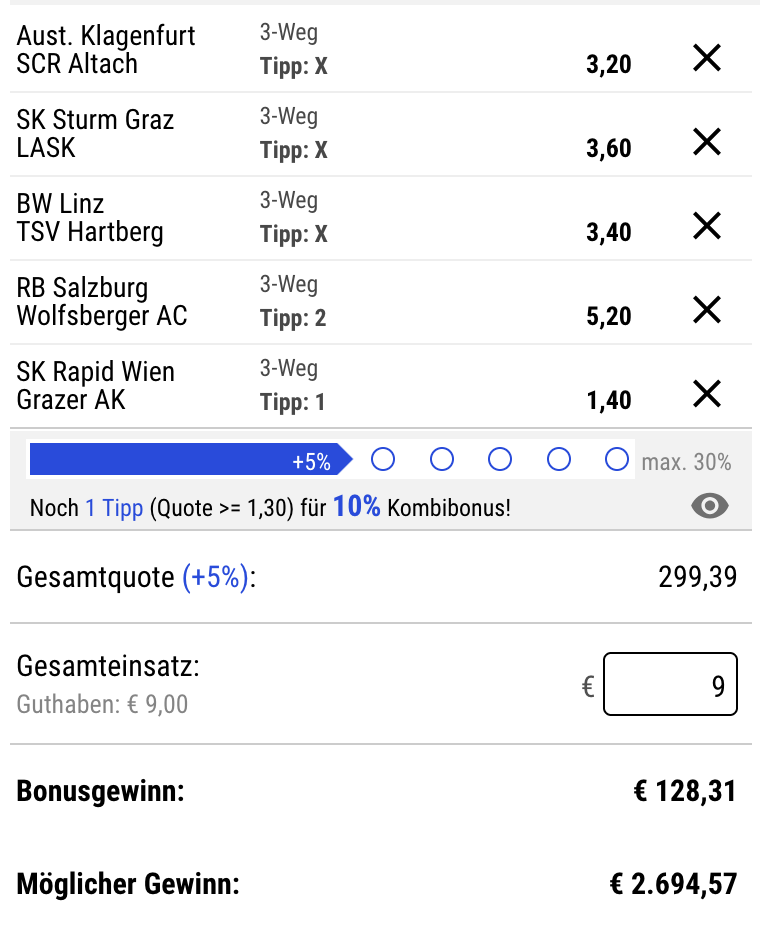
Task: Click the first empty bonus step circle
Action: click(x=383, y=459)
